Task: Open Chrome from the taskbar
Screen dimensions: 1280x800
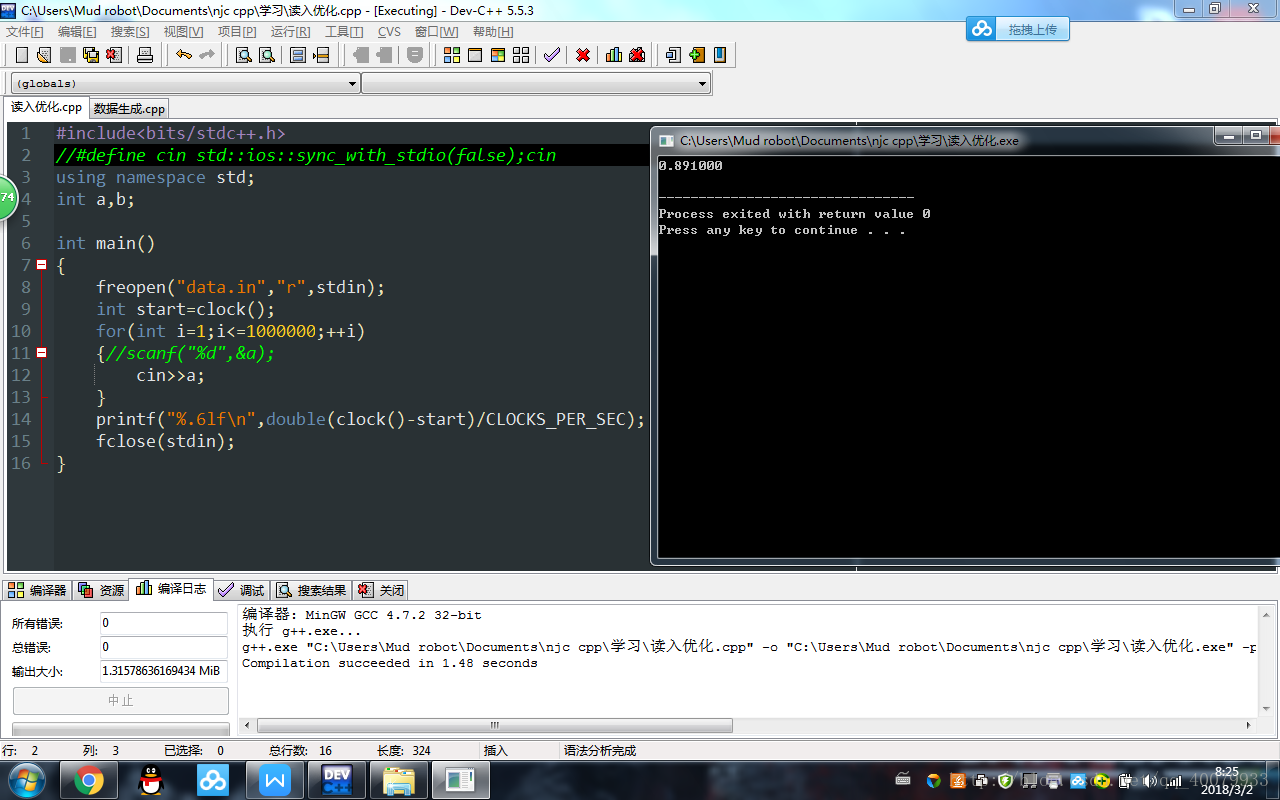Action: pos(89,780)
